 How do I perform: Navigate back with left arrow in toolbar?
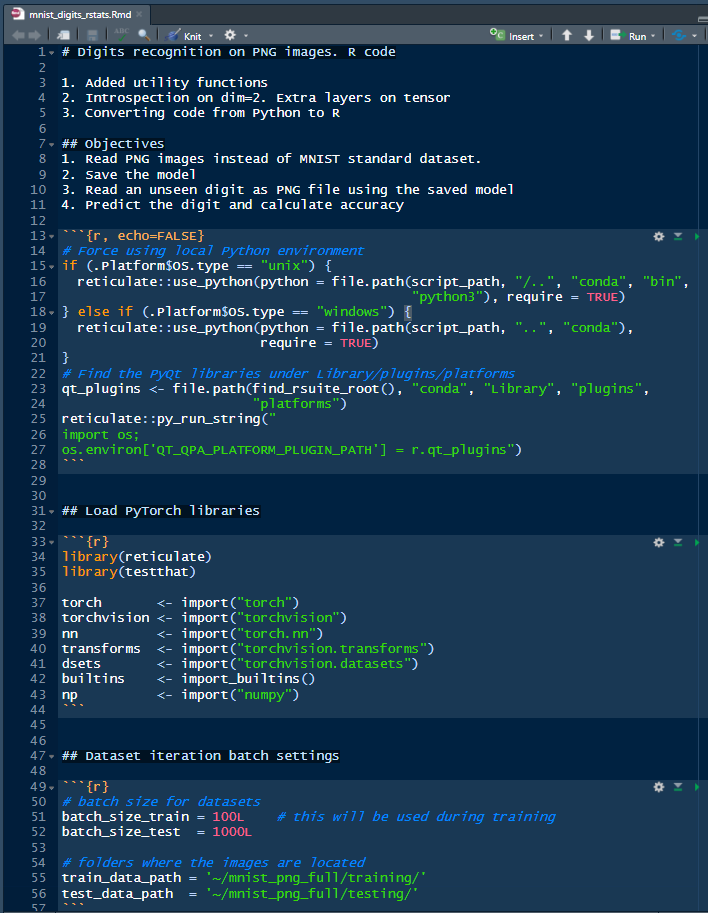(x=19, y=35)
